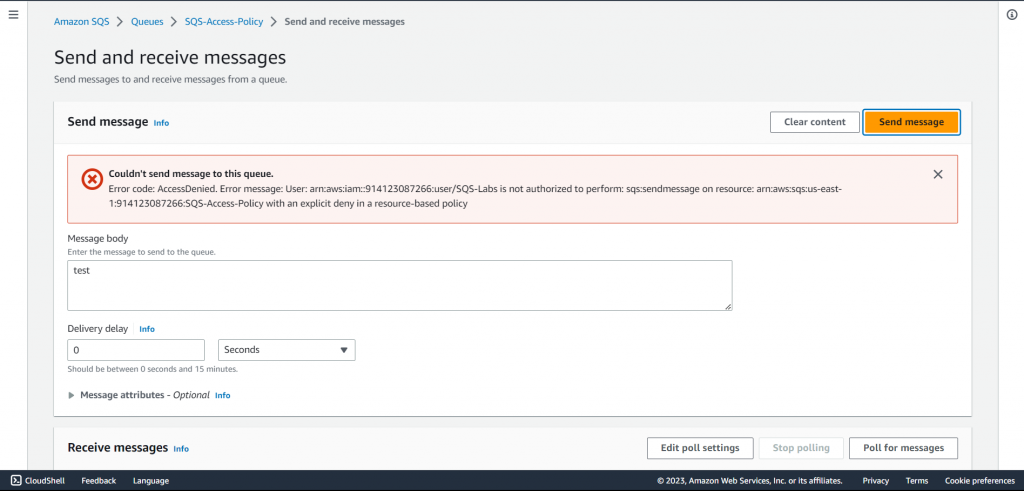Viewport: 1024px width, 491px height.
Task: Click the red error icon in alert
Action: click(91, 179)
